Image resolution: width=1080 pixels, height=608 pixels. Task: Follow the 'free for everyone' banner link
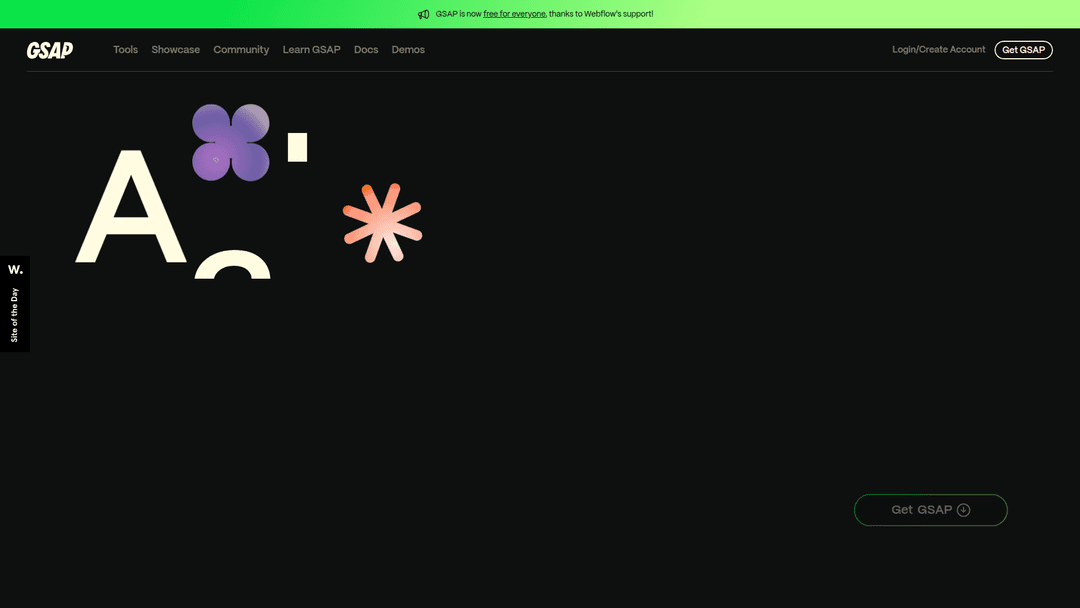tap(514, 14)
